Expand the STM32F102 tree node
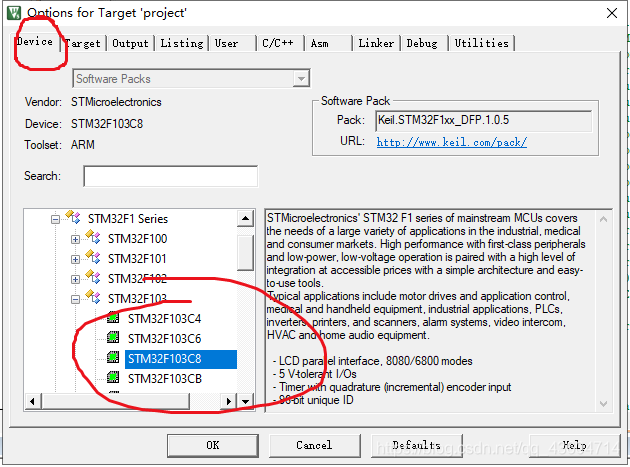 point(75,279)
